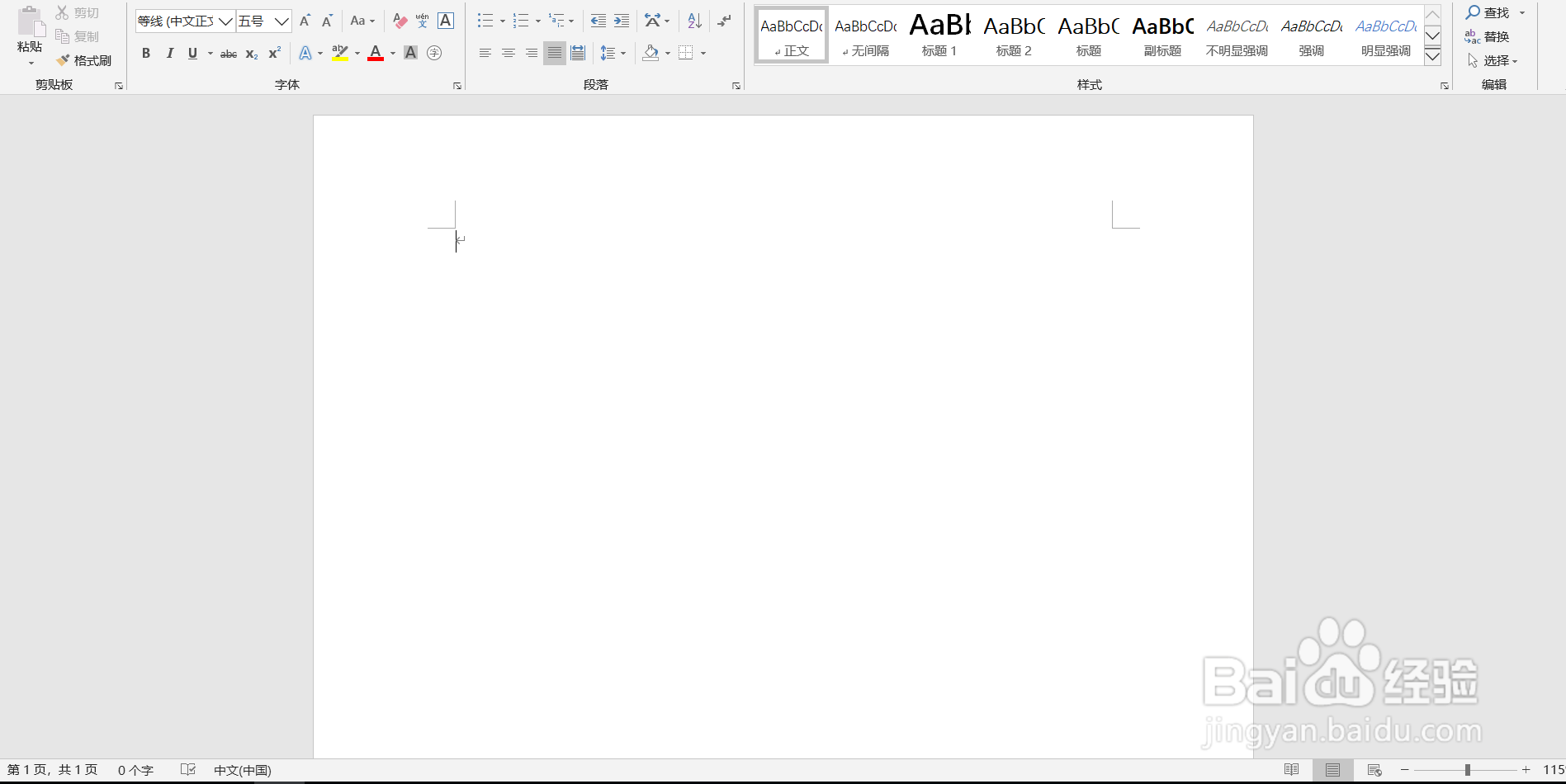Click the Copy (复制) command
The width and height of the screenshot is (1566, 784).
pyautogui.click(x=78, y=36)
